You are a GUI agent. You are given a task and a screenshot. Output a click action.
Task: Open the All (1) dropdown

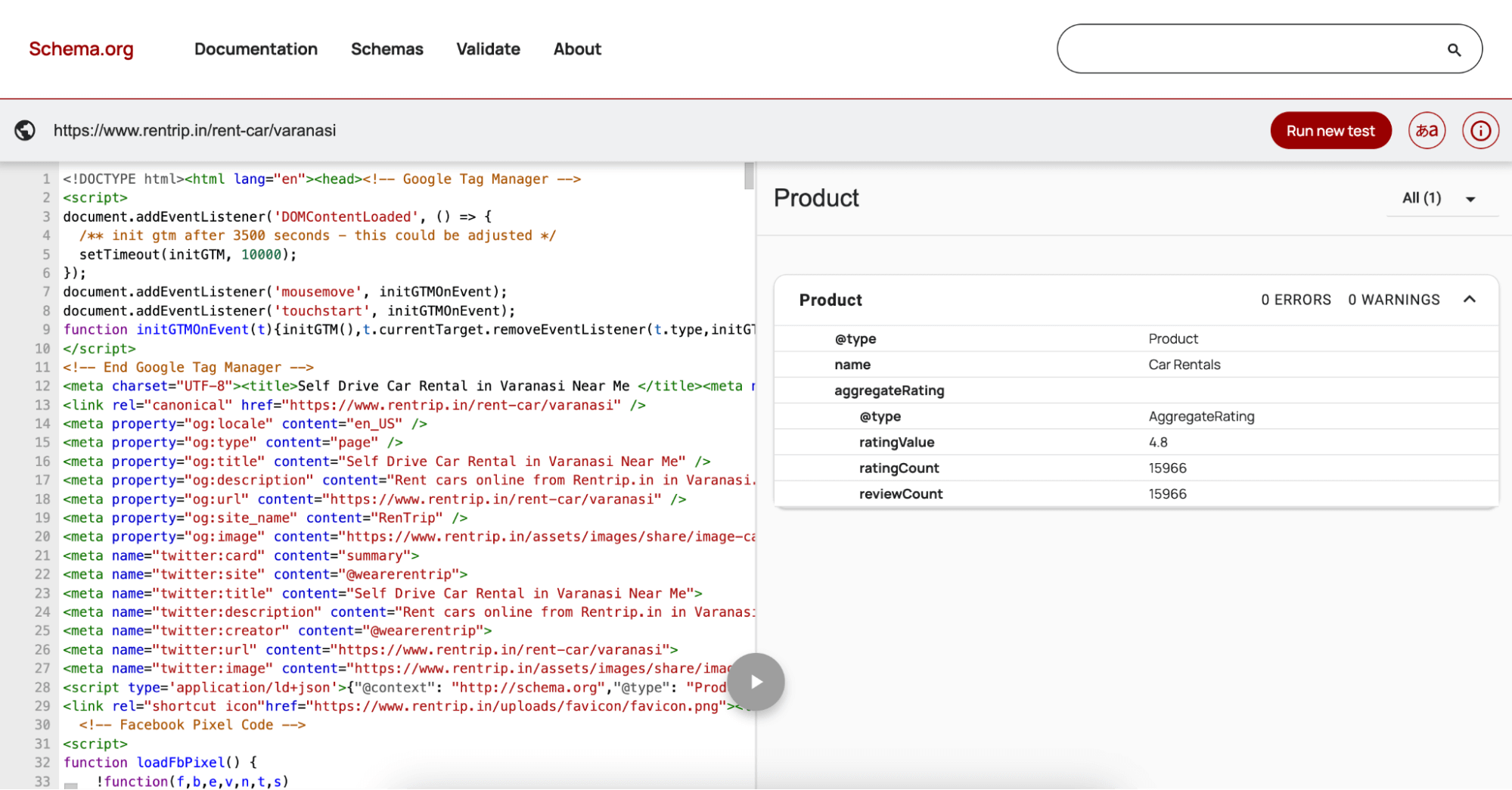(x=1441, y=198)
